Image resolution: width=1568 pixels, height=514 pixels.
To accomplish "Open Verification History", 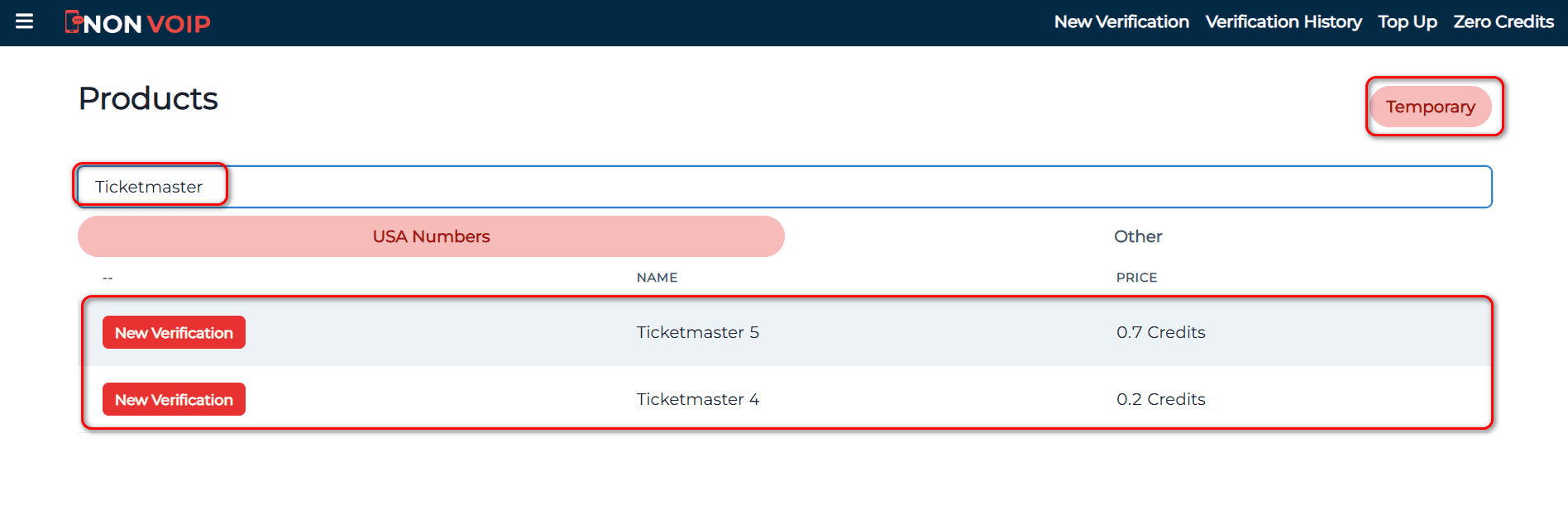I will coord(1283,22).
